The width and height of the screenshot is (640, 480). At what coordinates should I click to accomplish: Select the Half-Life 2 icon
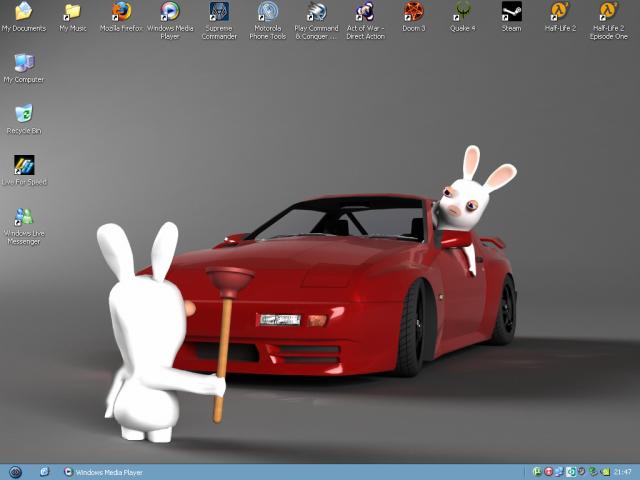pyautogui.click(x=560, y=17)
